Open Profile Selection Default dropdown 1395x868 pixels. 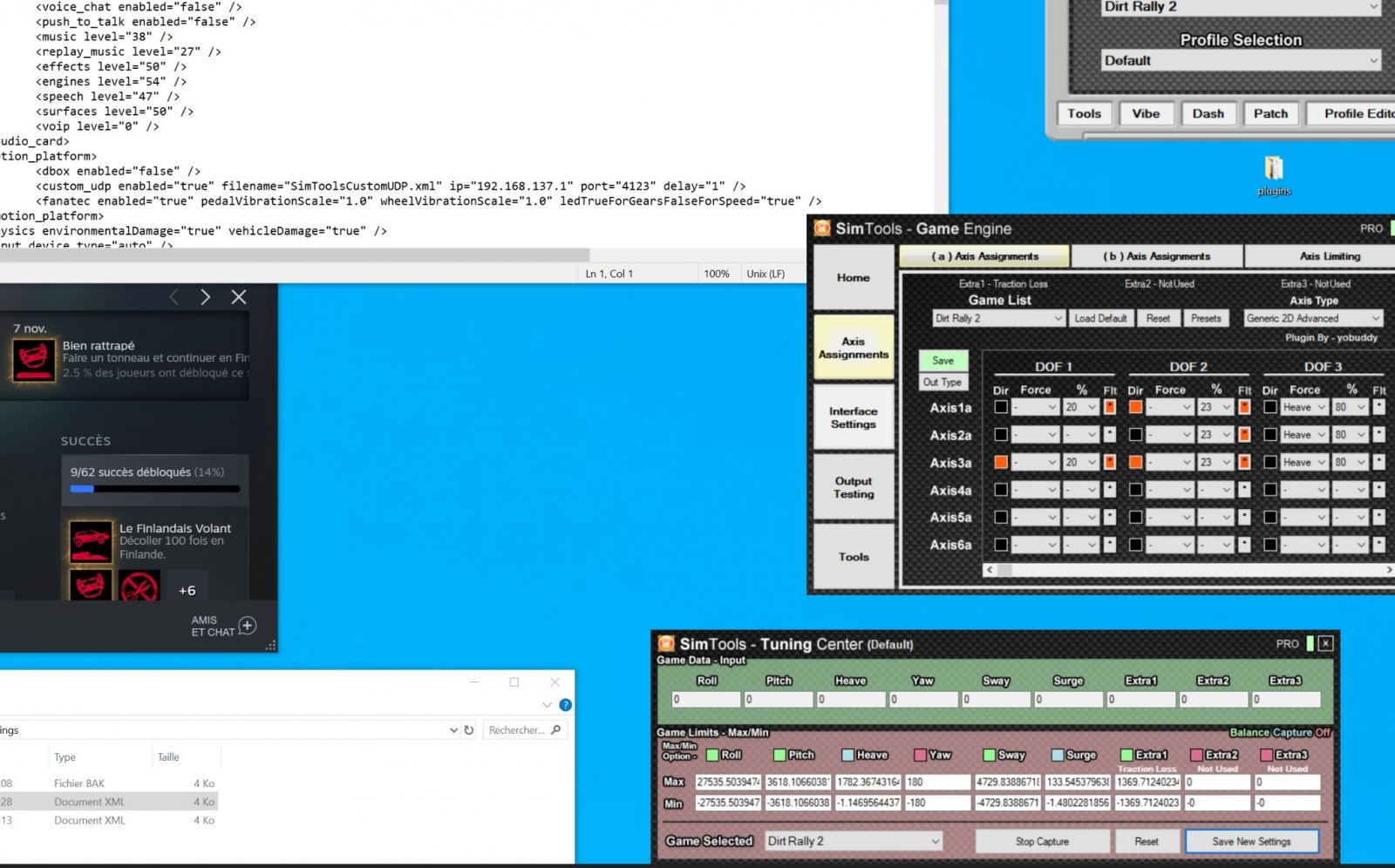click(1241, 60)
